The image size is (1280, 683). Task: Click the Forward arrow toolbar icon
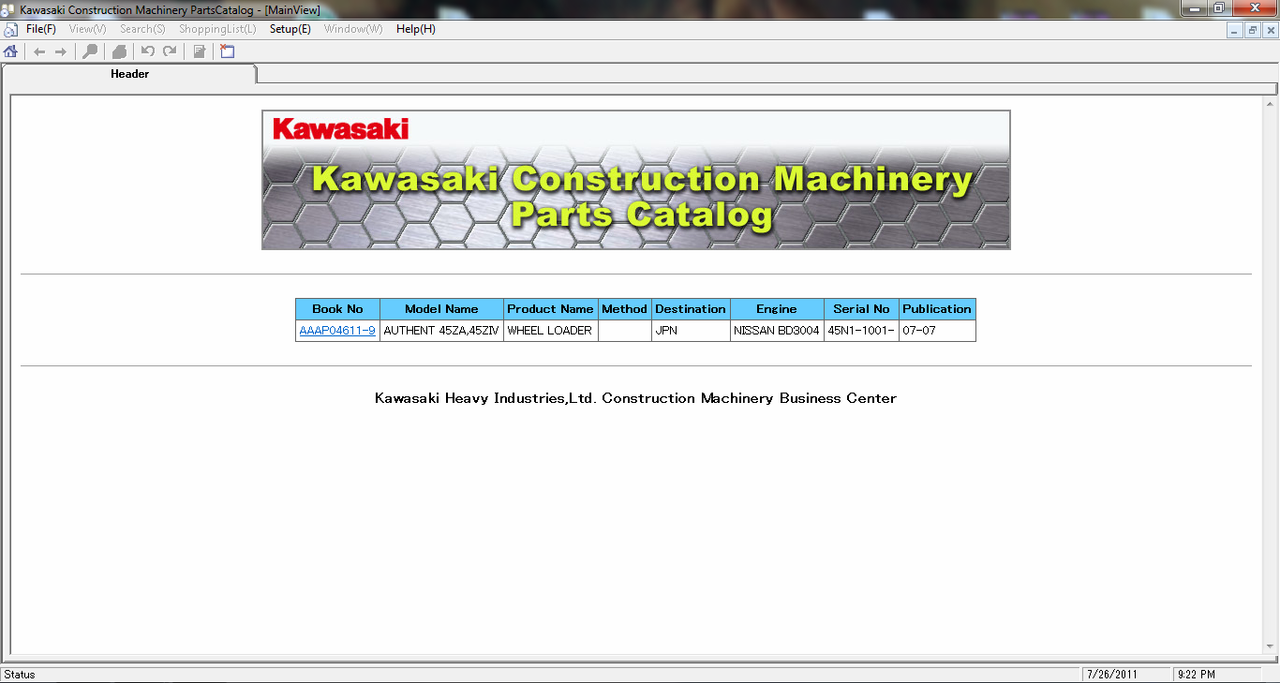click(61, 51)
